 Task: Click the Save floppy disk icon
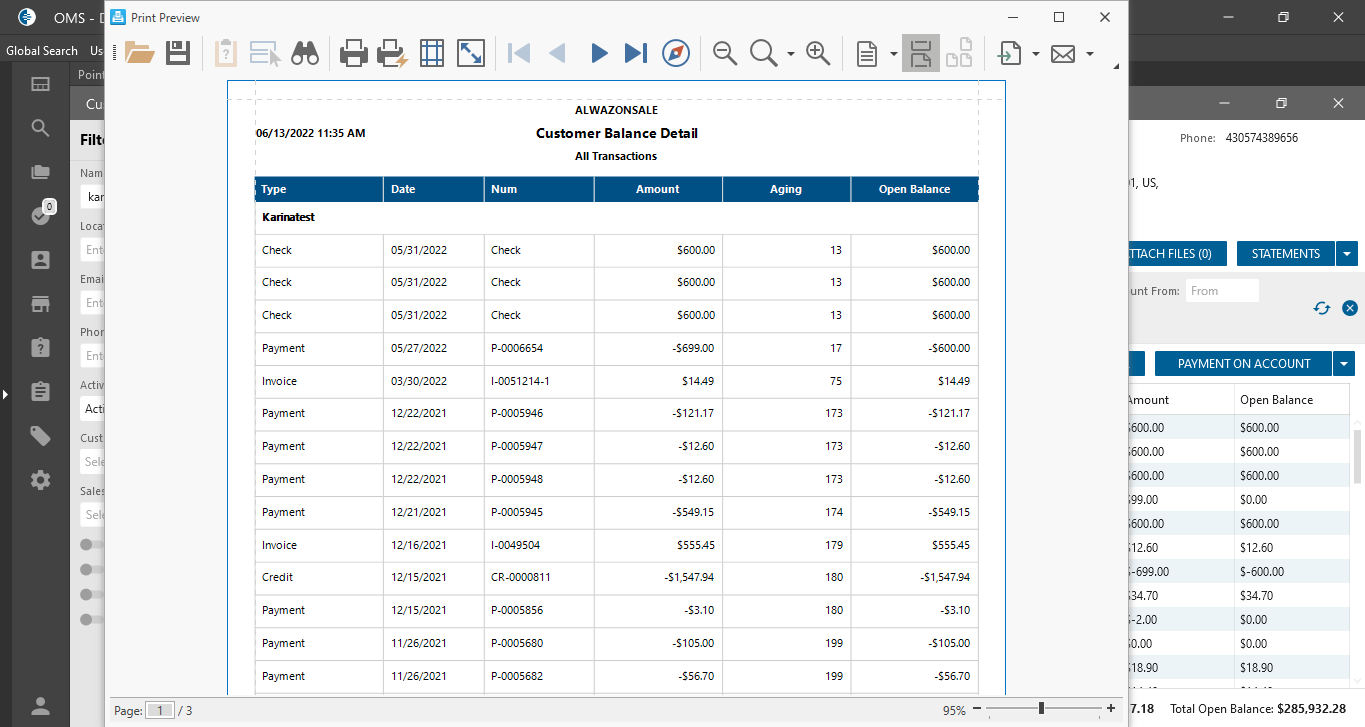[x=178, y=53]
